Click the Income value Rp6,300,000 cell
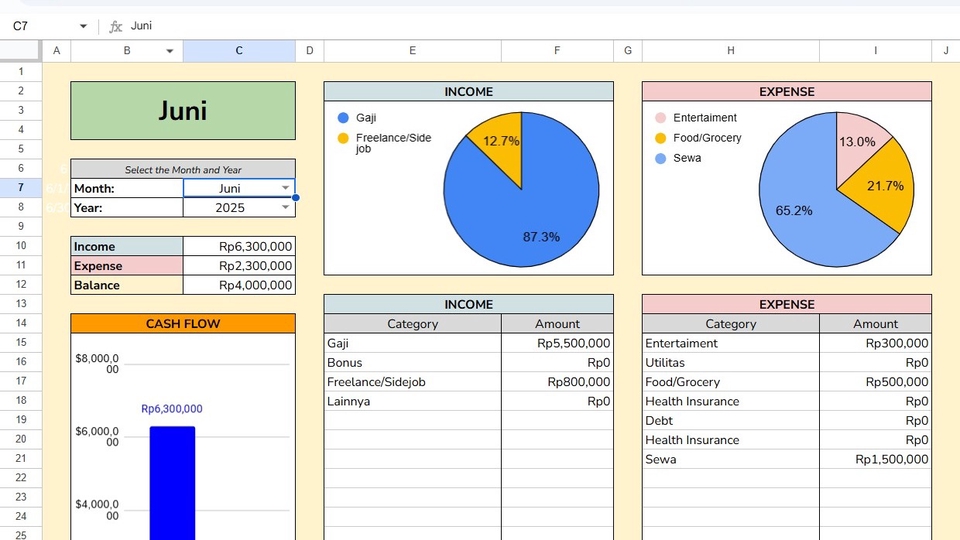960x540 pixels. [239, 246]
